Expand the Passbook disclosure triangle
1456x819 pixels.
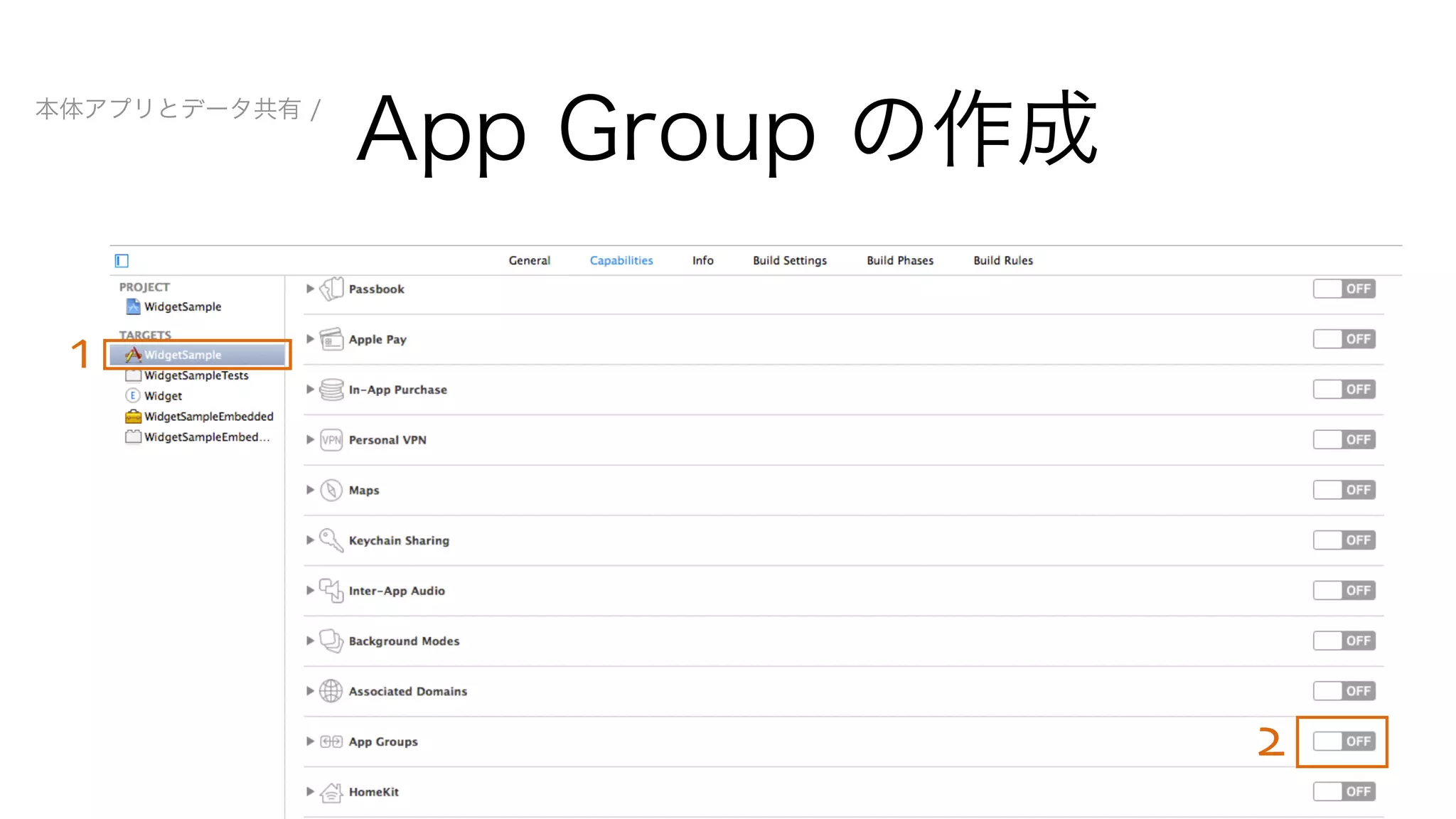point(310,289)
